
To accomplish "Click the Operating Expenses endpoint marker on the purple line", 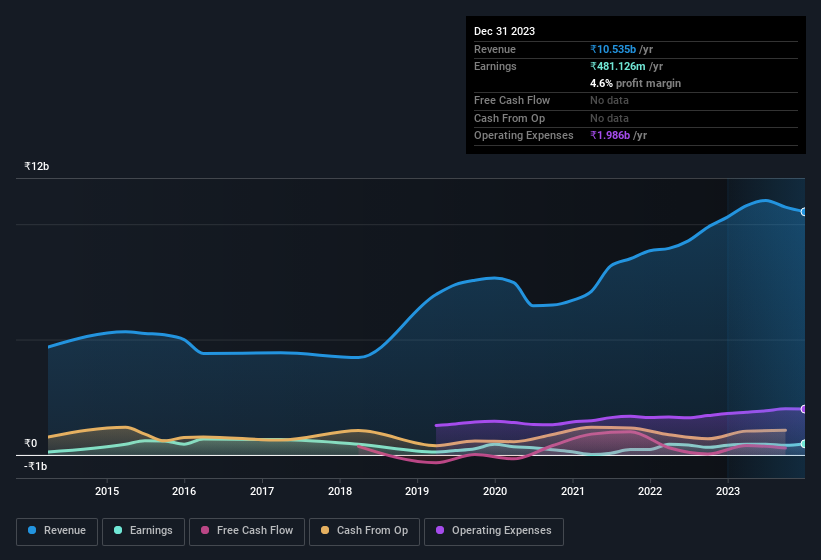I will (x=804, y=409).
